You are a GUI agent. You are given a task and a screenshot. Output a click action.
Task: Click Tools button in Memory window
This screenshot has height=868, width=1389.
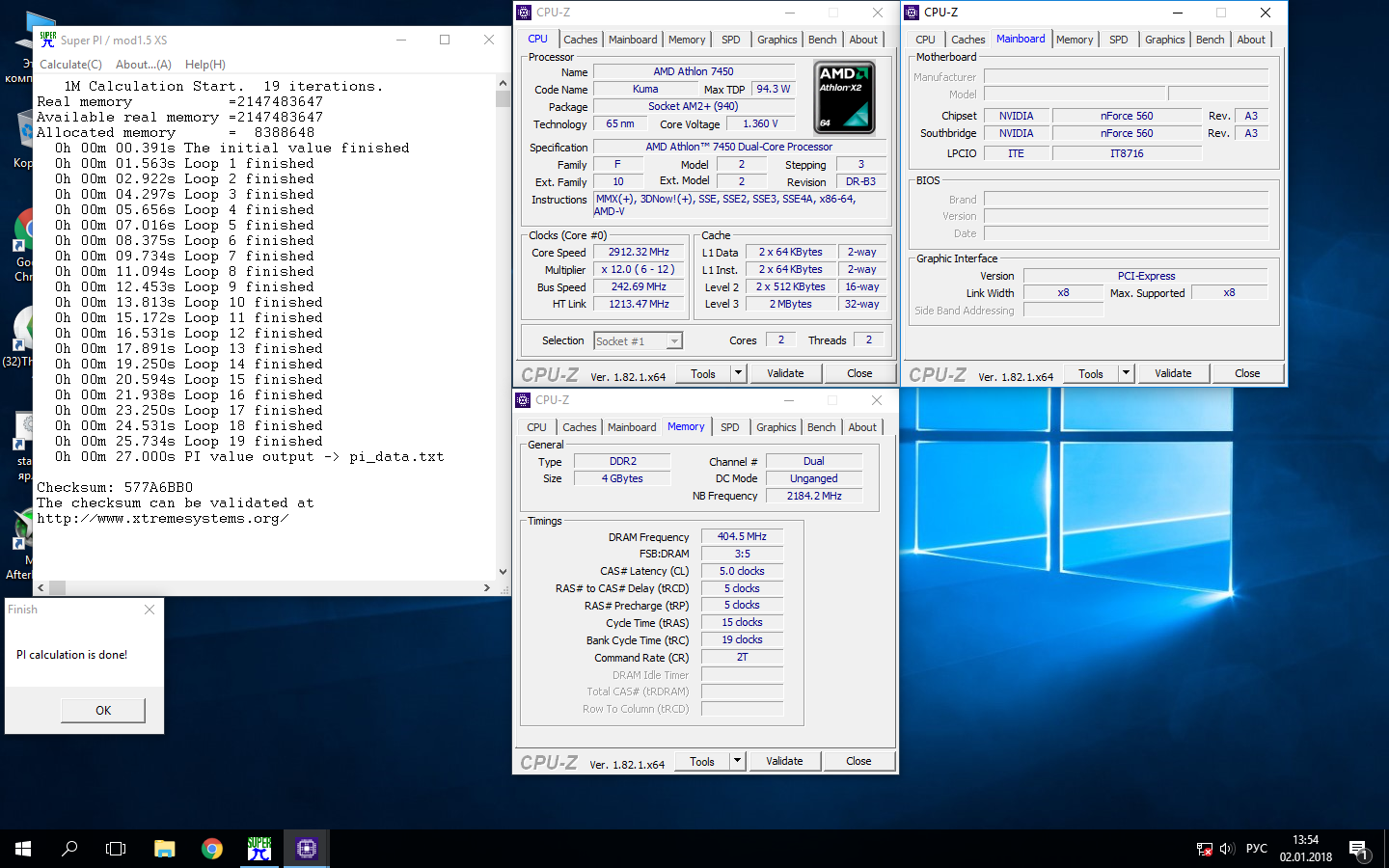(702, 761)
